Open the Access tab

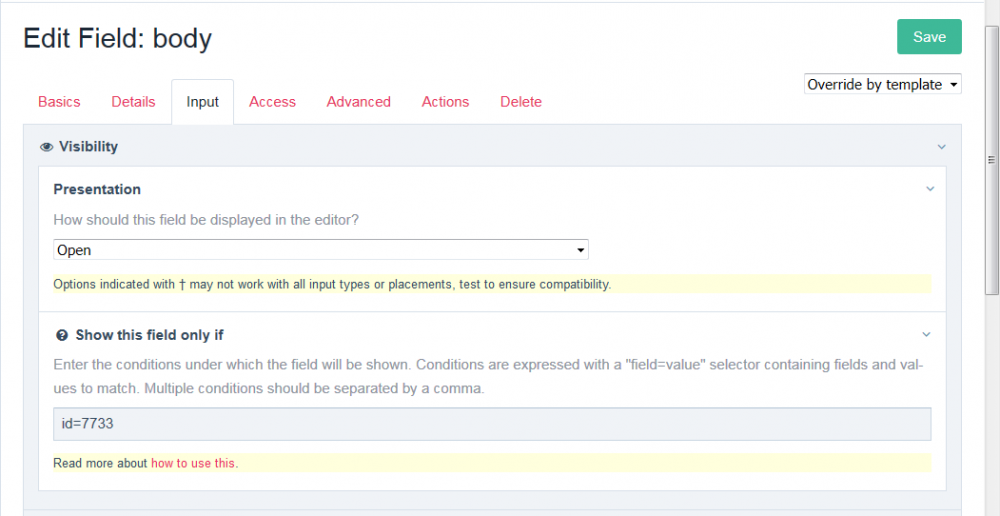click(x=272, y=102)
